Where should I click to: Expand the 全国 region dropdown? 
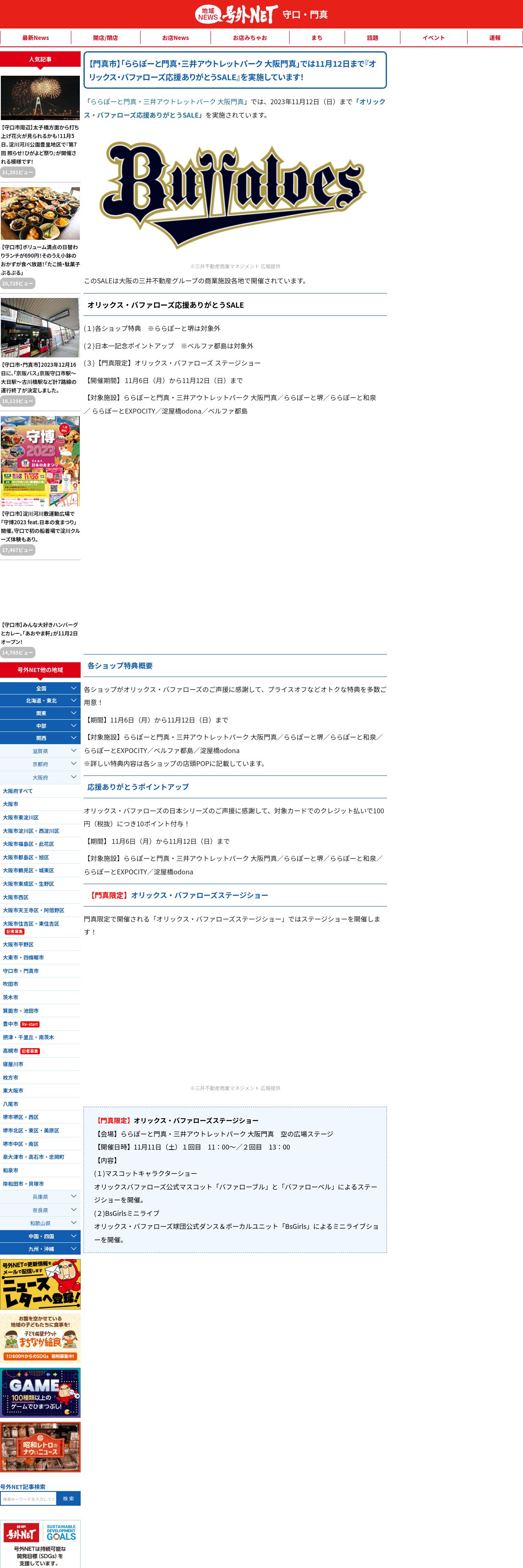pos(40,688)
